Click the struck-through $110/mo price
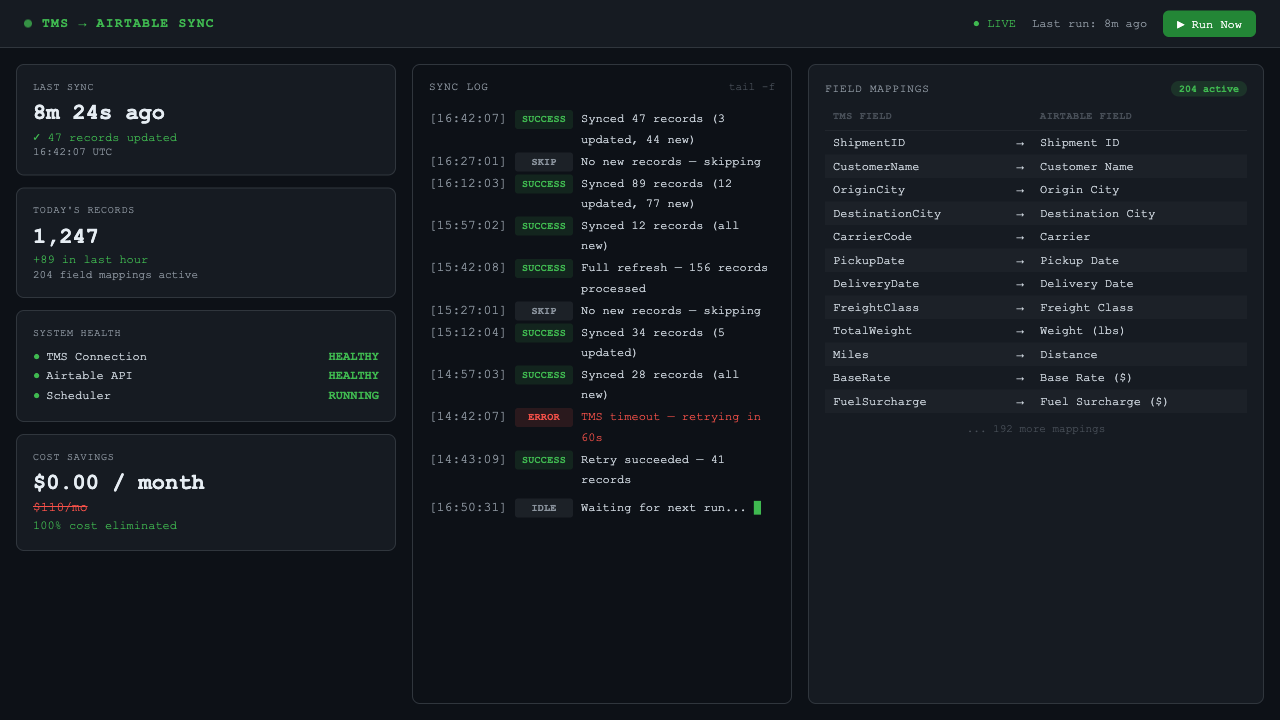1280x720 pixels. (x=60, y=507)
